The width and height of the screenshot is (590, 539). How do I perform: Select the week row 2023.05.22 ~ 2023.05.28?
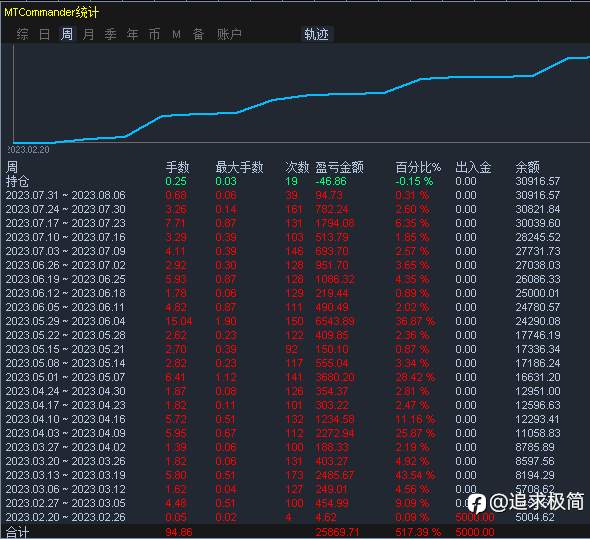point(283,335)
